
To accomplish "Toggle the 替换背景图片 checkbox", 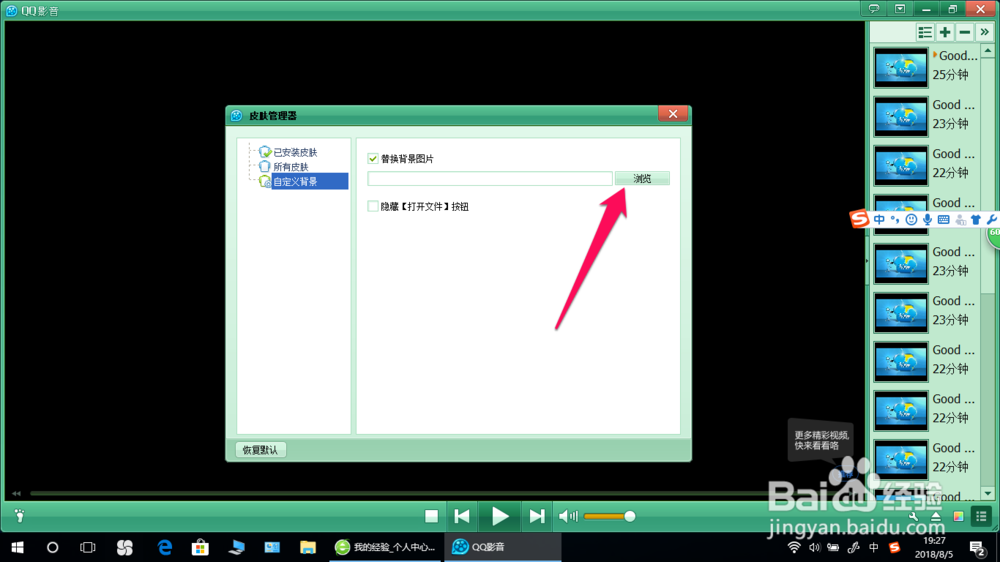I will 373,158.
